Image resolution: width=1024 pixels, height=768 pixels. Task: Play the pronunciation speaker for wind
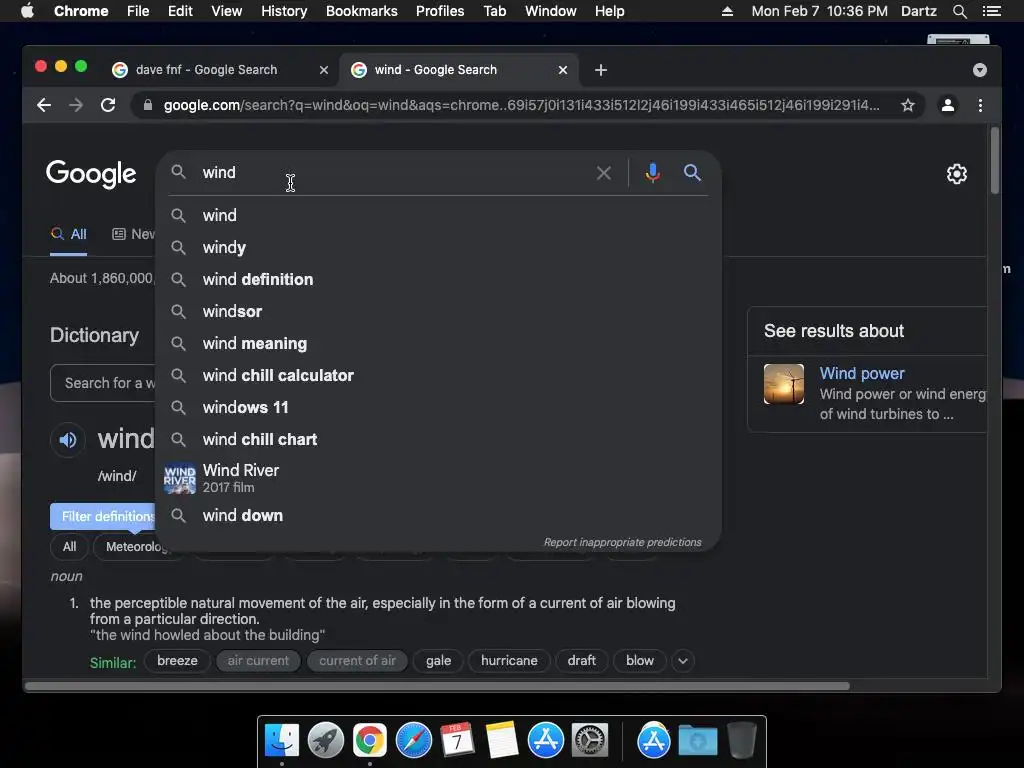[68, 440]
